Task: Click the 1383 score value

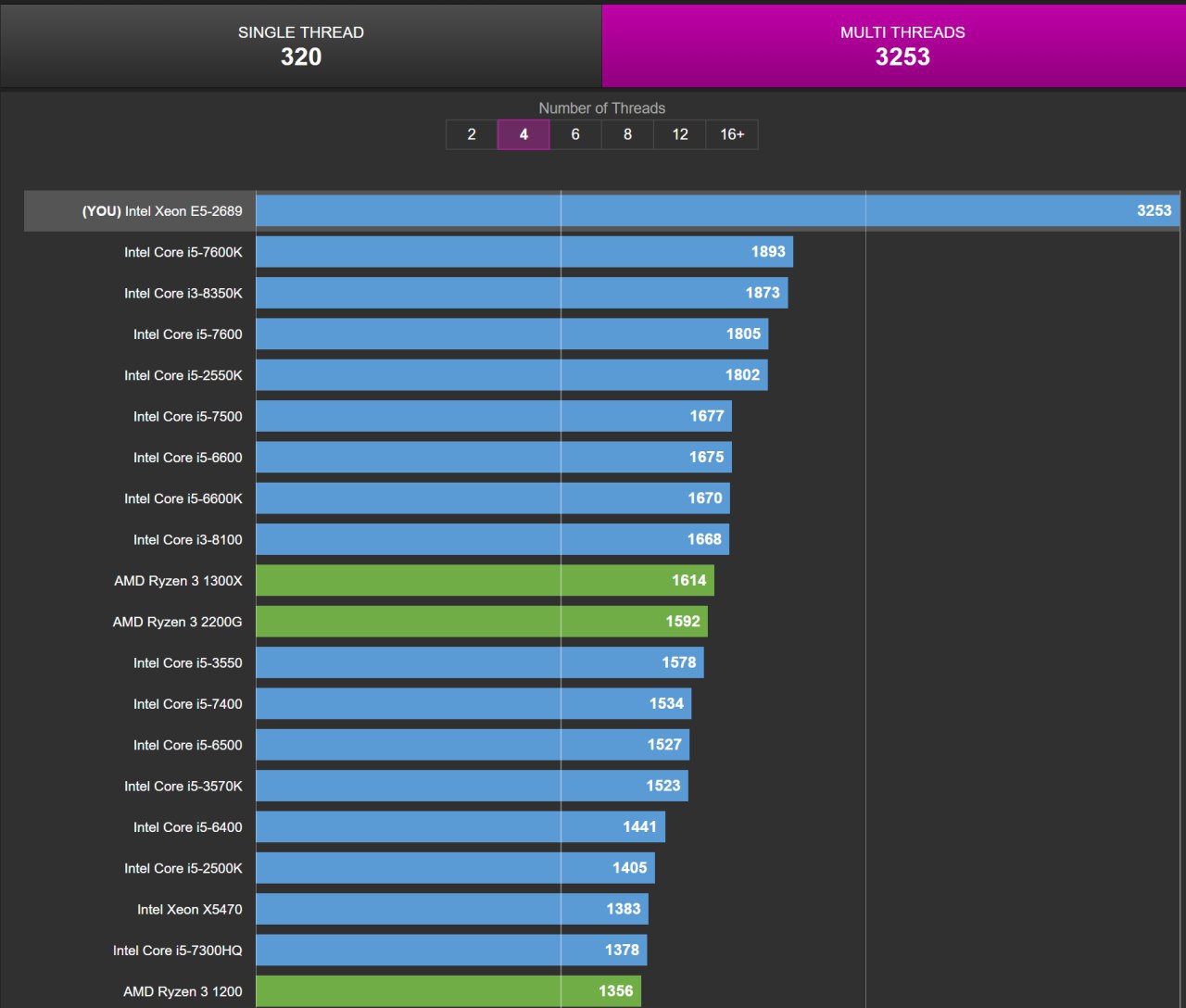Action: tap(624, 909)
